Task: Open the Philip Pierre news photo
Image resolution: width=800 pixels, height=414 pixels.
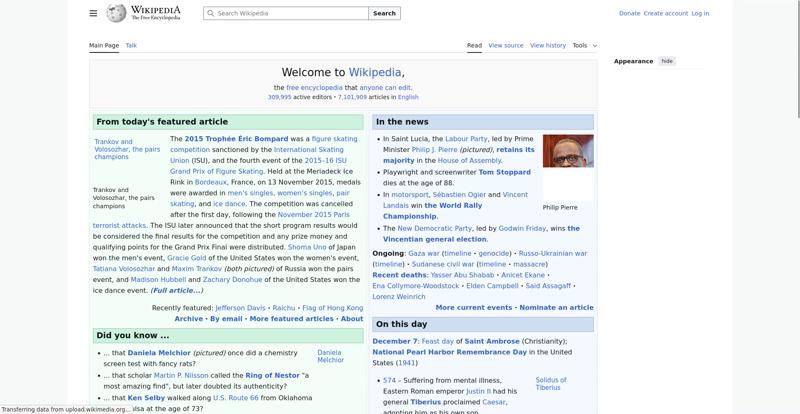Action: (568, 151)
